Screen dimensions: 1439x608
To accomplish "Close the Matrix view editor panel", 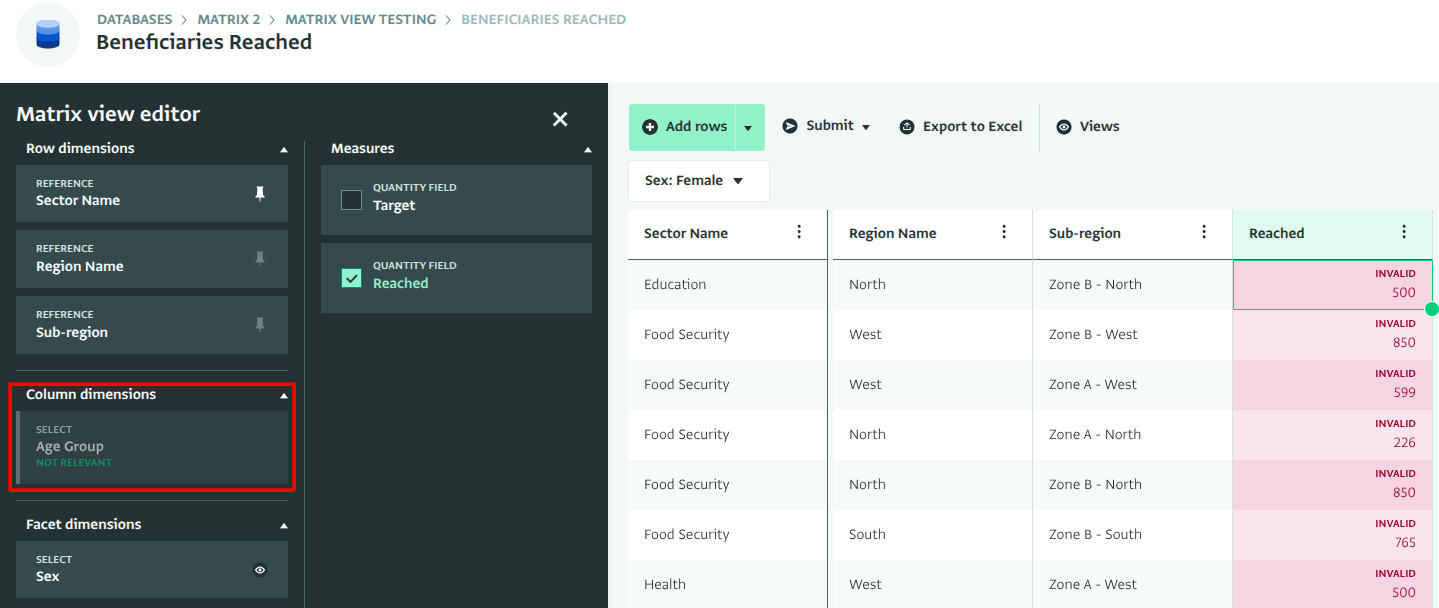I will (560, 119).
